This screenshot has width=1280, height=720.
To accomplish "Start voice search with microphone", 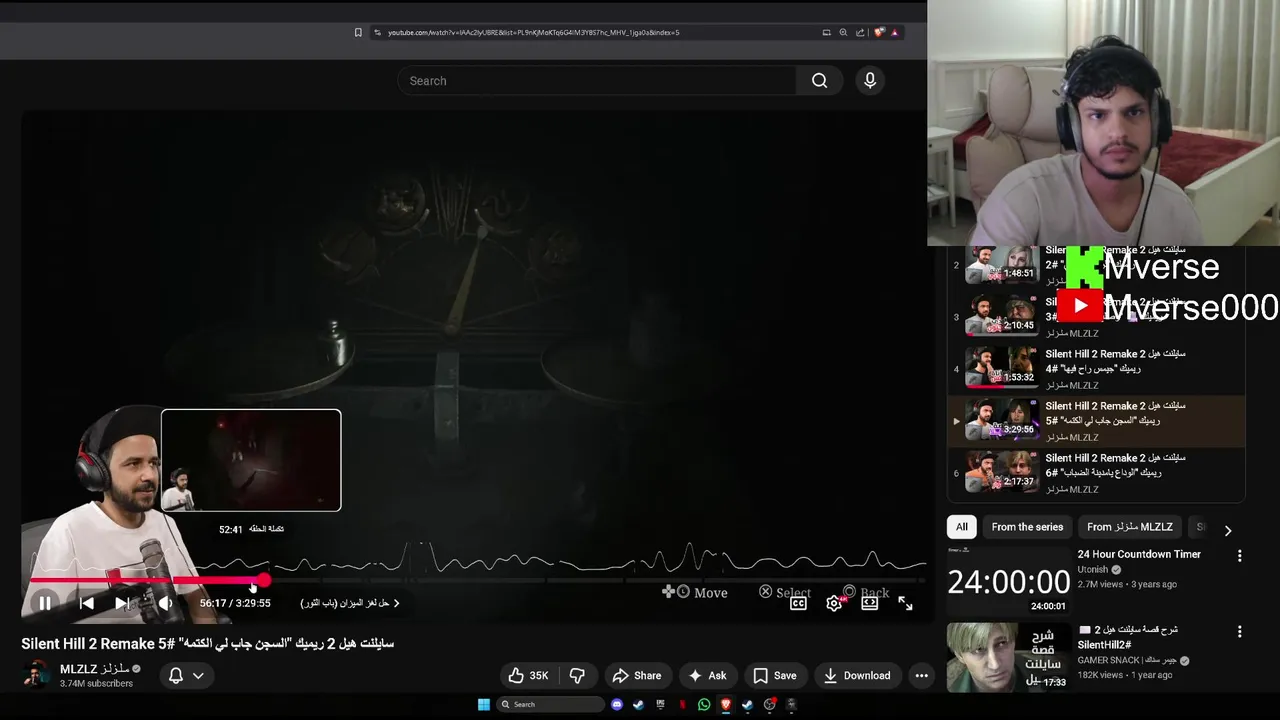I will [870, 81].
